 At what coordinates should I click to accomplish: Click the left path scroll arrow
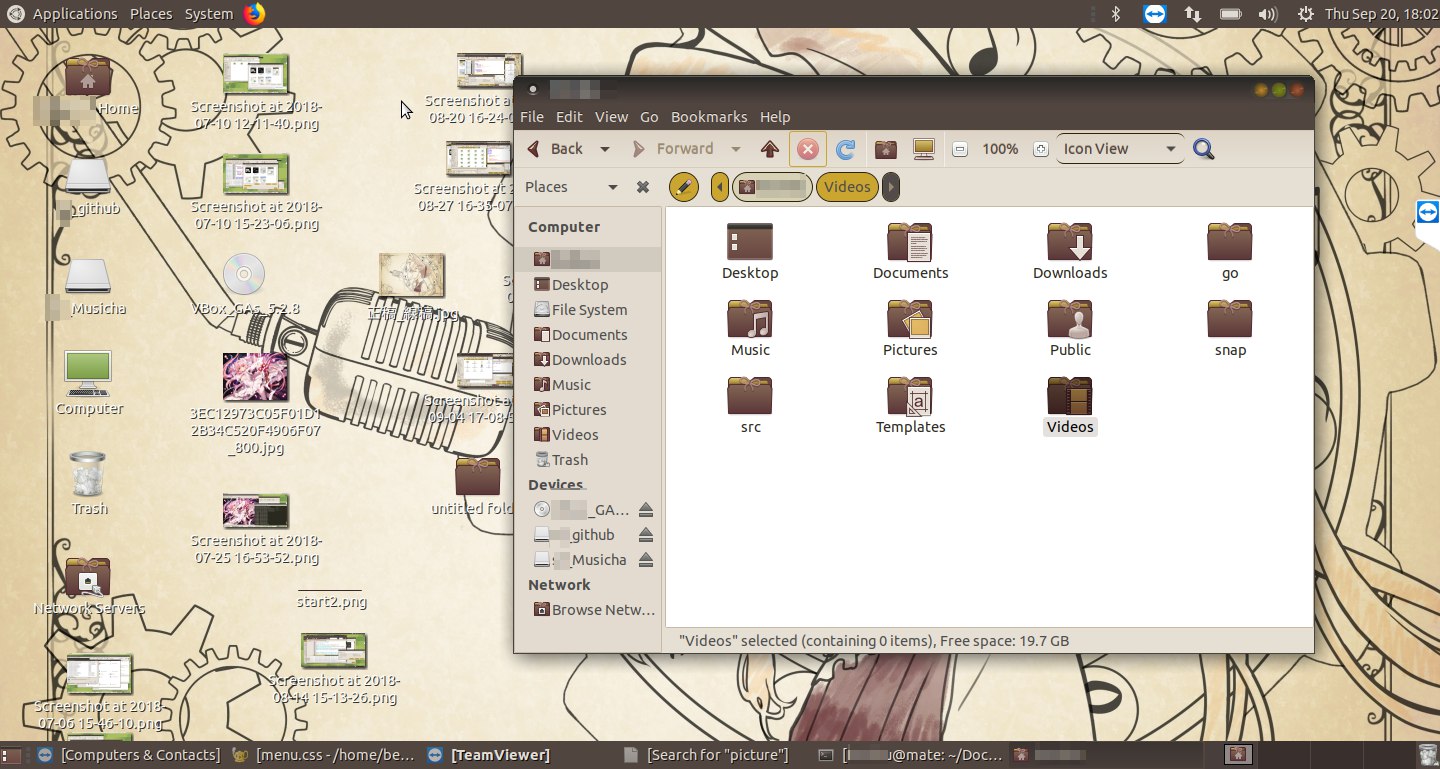tap(720, 187)
